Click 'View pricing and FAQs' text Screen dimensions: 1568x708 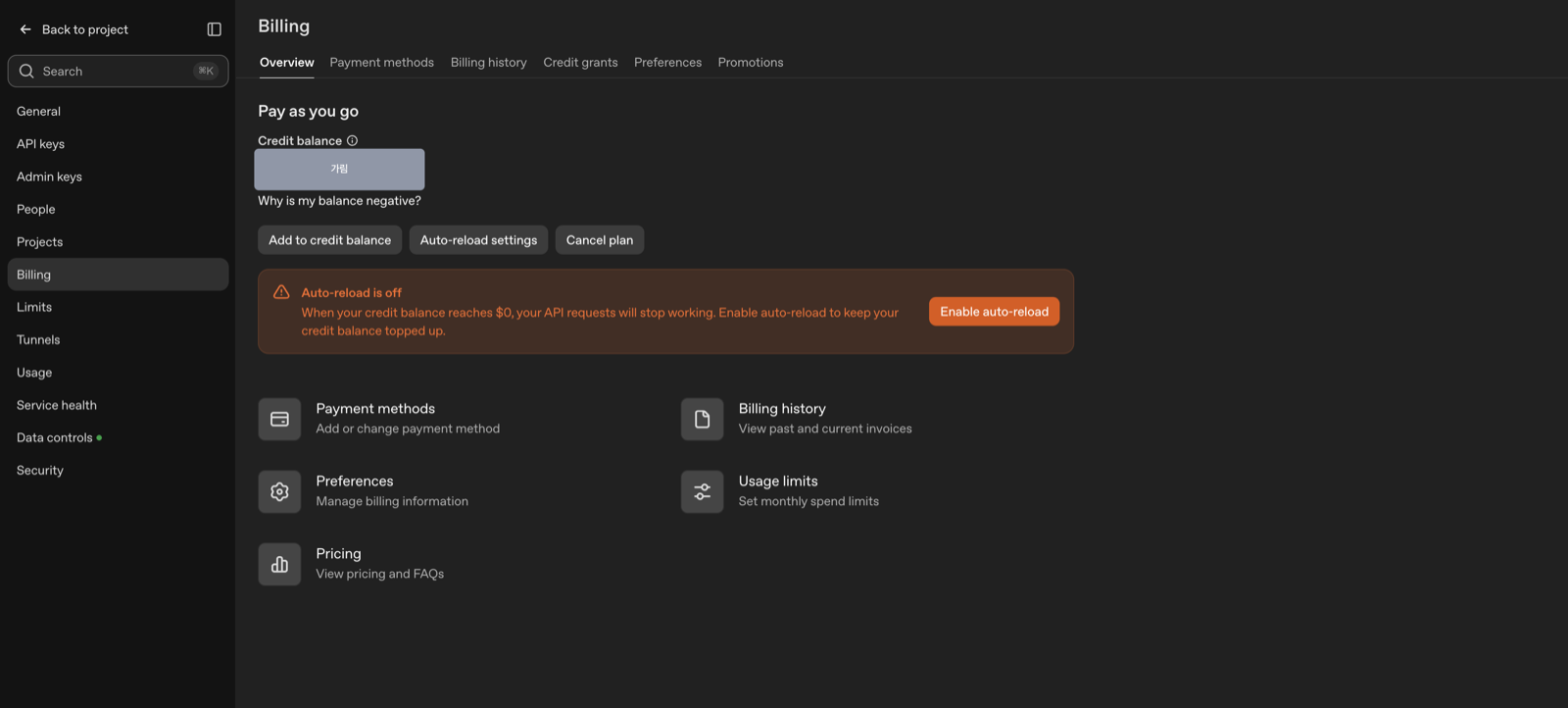tap(380, 574)
